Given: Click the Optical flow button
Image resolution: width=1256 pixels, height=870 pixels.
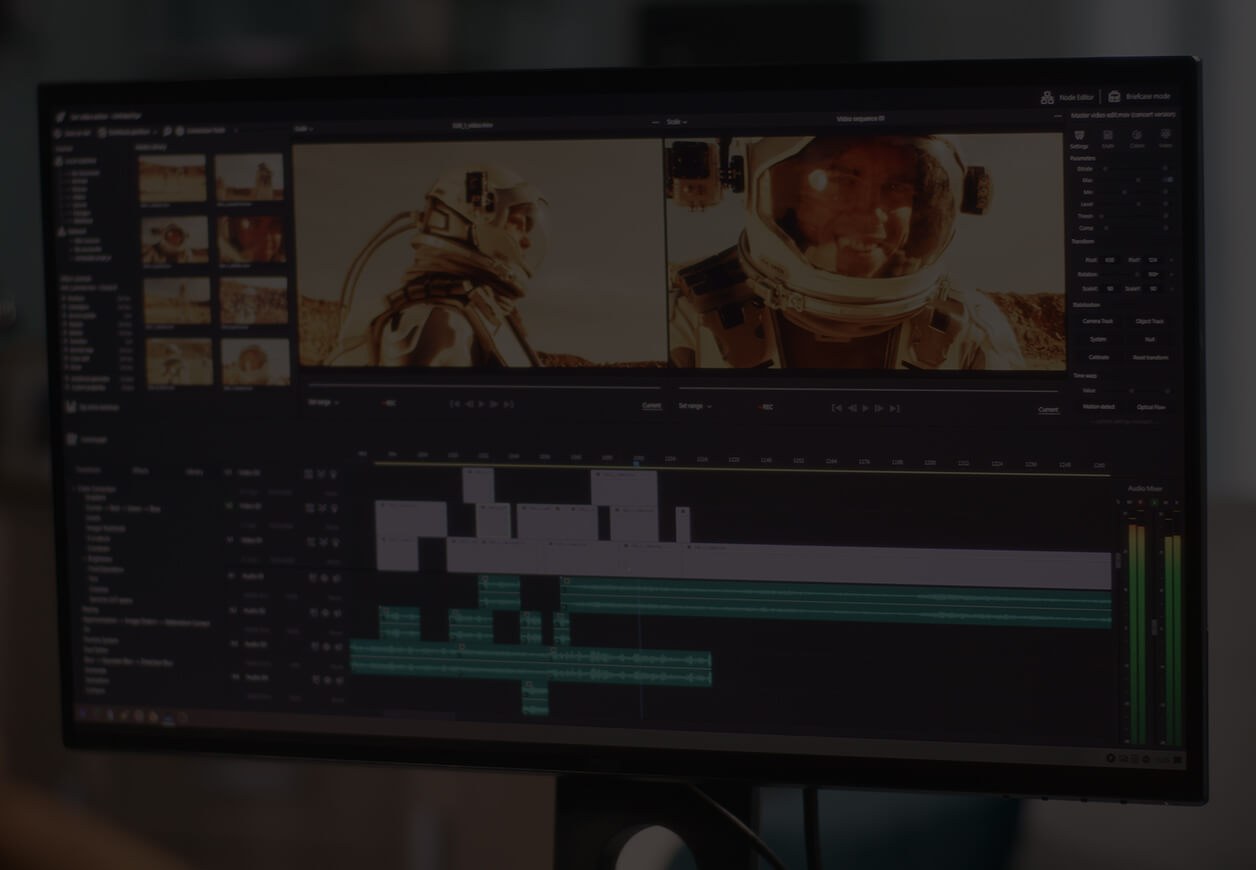Looking at the screenshot, I should 1151,407.
